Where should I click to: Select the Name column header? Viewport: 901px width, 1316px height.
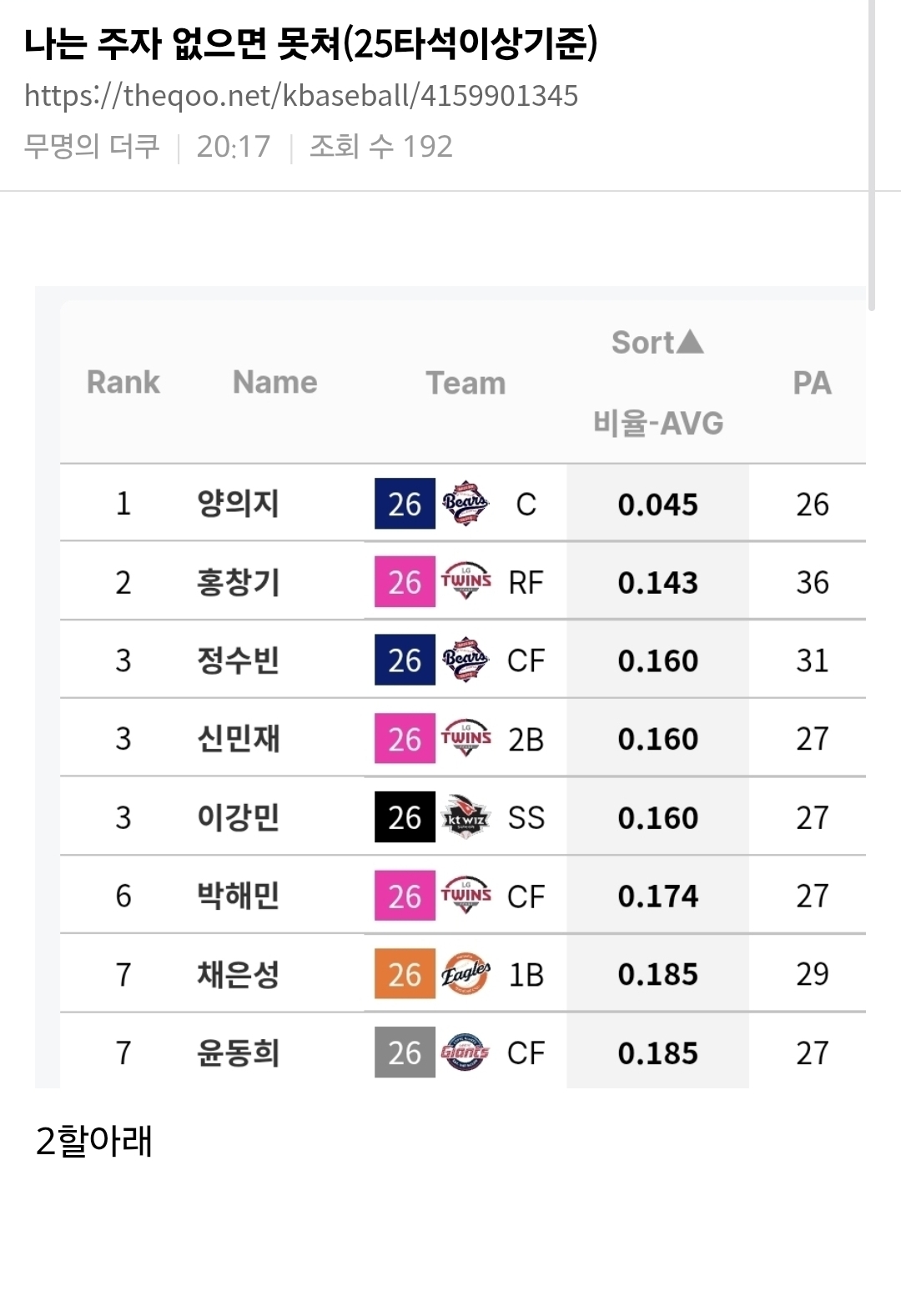(x=274, y=383)
